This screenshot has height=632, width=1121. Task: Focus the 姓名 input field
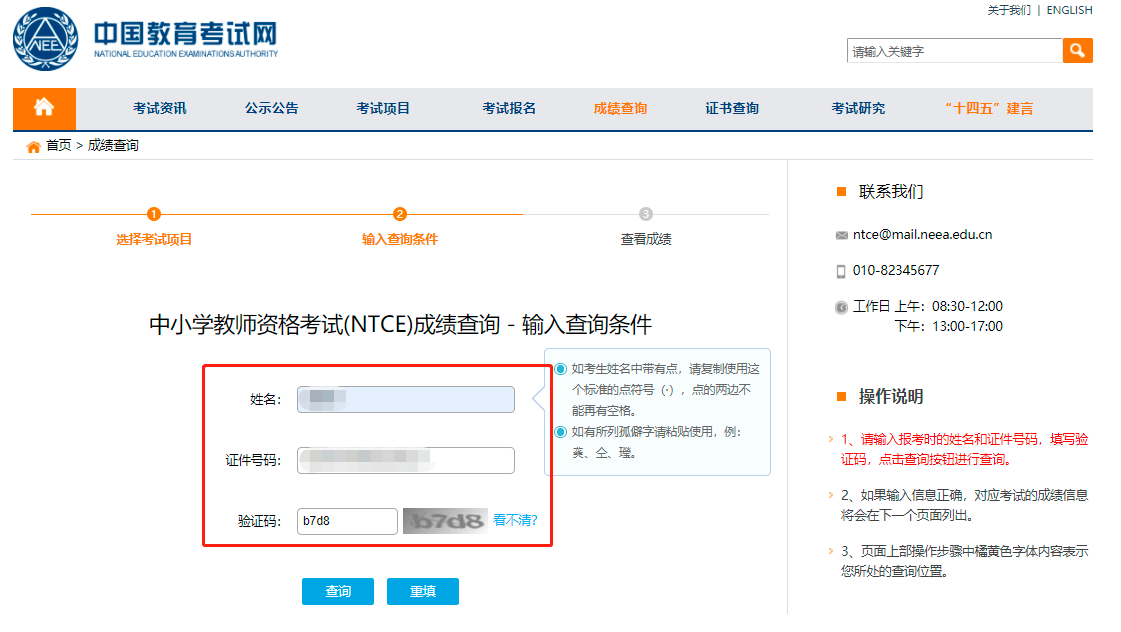click(x=405, y=400)
